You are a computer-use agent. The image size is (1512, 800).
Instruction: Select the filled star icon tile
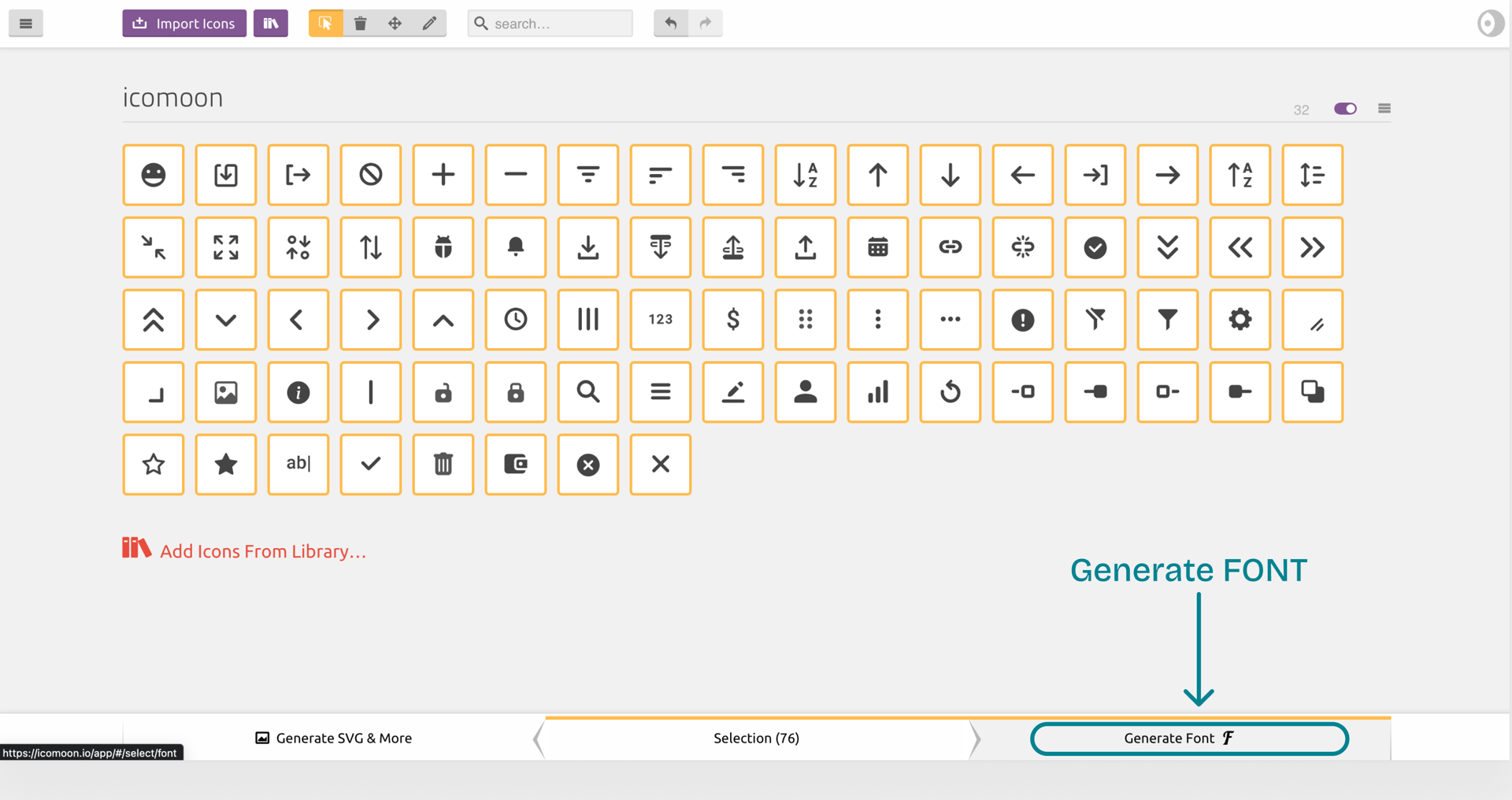click(226, 465)
